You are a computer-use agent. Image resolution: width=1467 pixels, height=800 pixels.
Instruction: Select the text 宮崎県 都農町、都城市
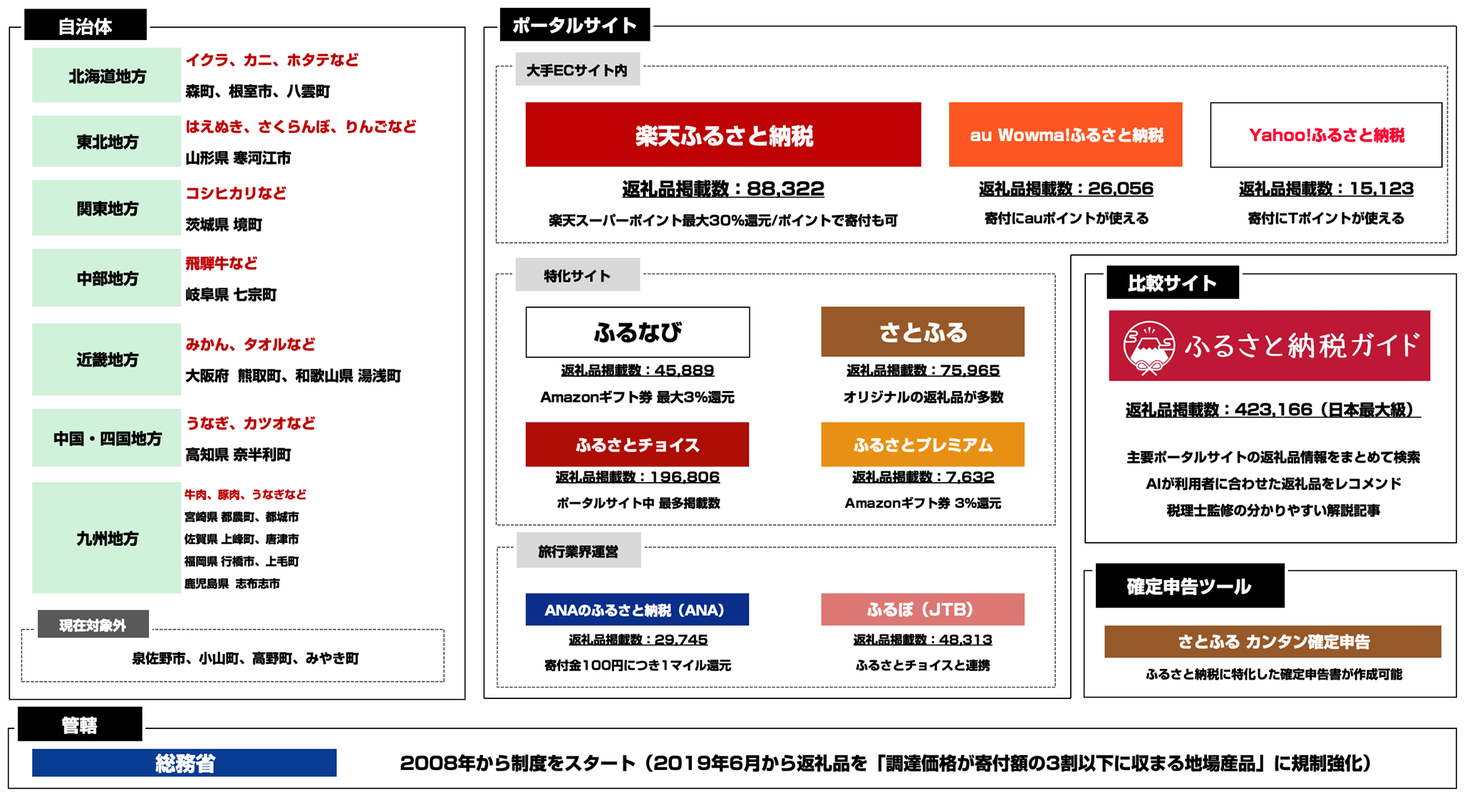click(242, 517)
